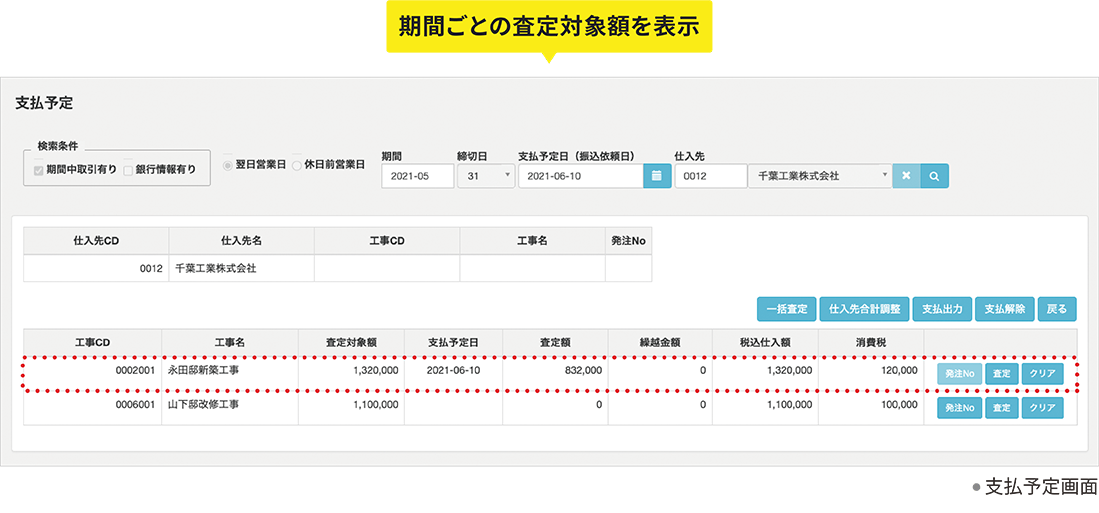
Task: Toggle 期間中取引有り checkbox
Action: [x=38, y=170]
